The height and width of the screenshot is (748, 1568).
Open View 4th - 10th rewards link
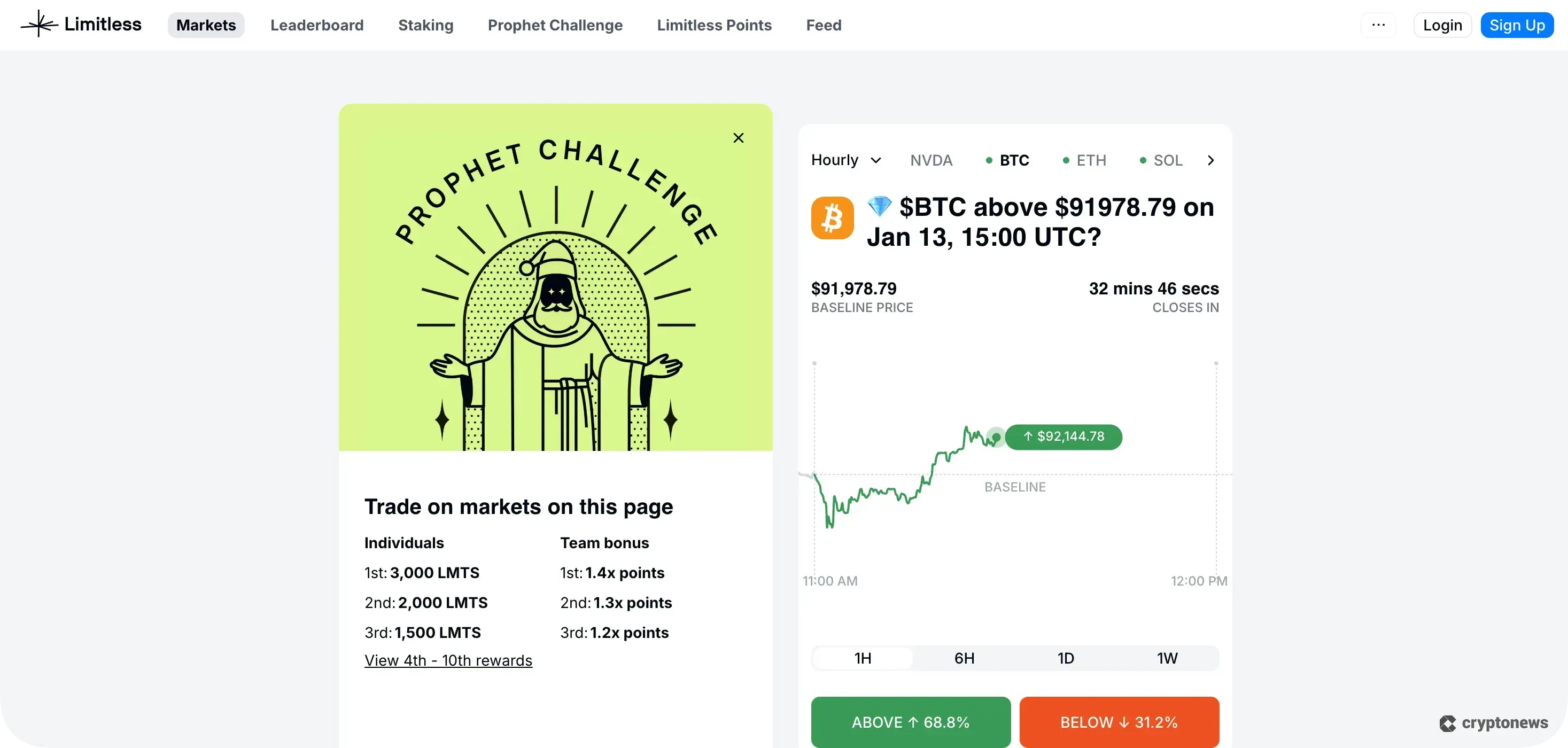click(x=448, y=660)
